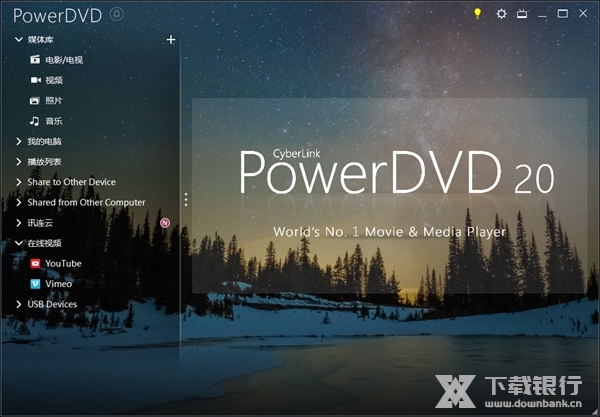Screen dimensions: 600x417
Task: Select the 媒体库 heading text
Action: click(40, 39)
